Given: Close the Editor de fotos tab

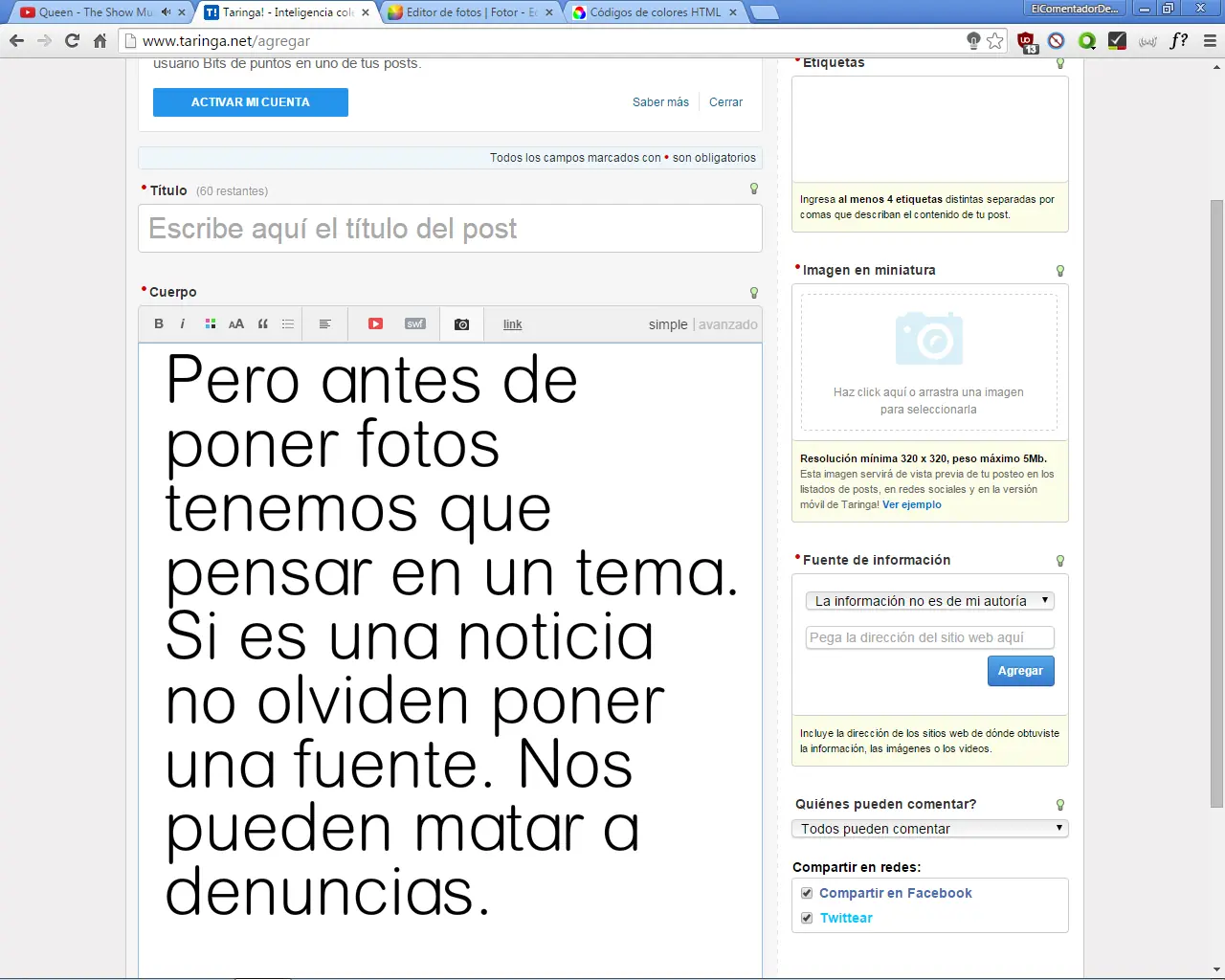Looking at the screenshot, I should click(549, 12).
